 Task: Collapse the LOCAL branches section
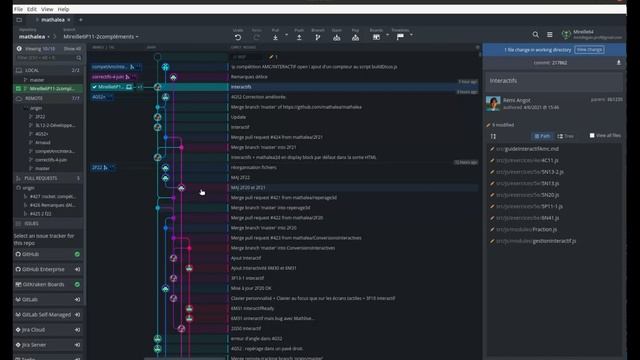48,70
